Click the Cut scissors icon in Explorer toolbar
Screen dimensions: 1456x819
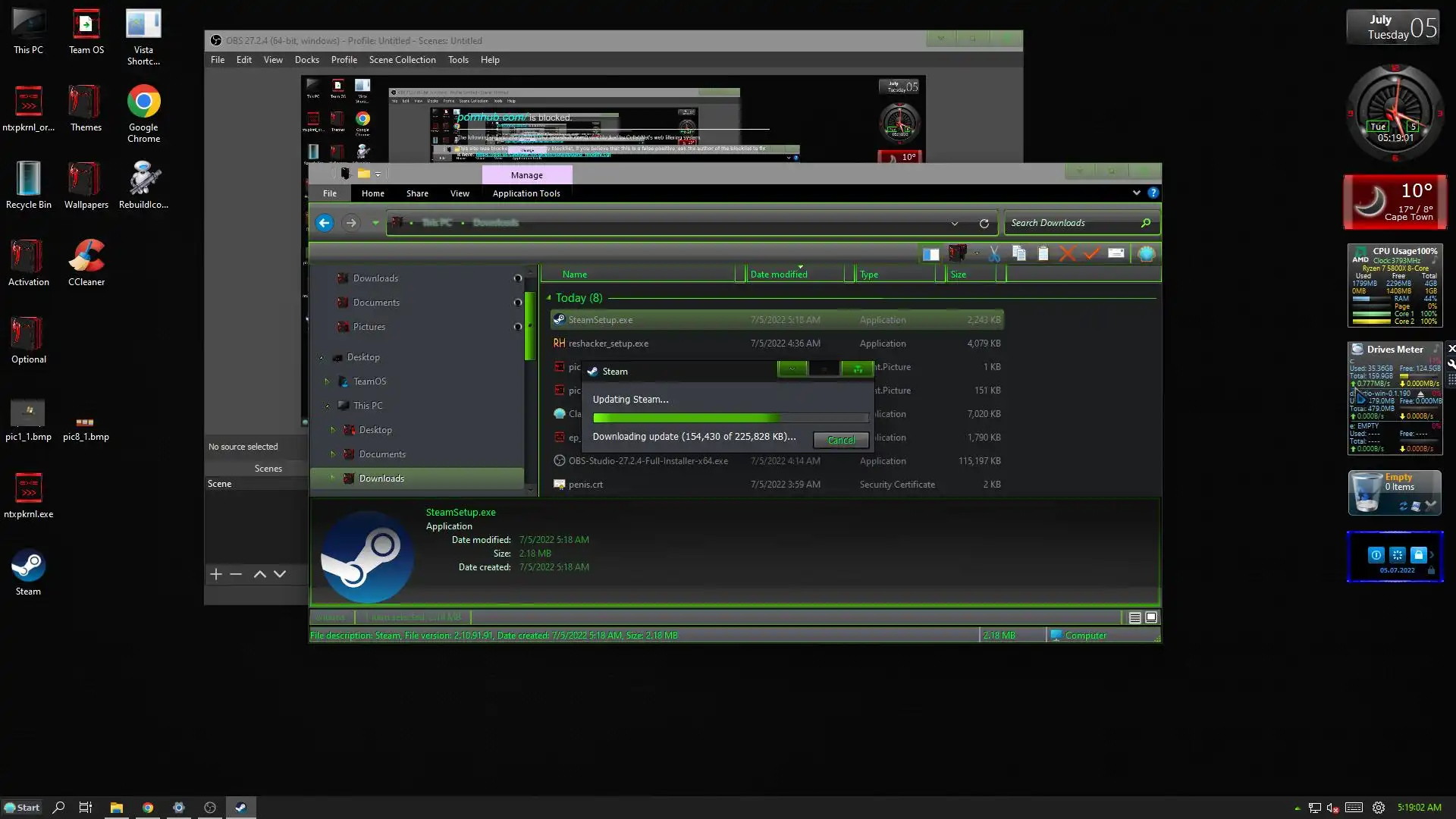pyautogui.click(x=994, y=254)
